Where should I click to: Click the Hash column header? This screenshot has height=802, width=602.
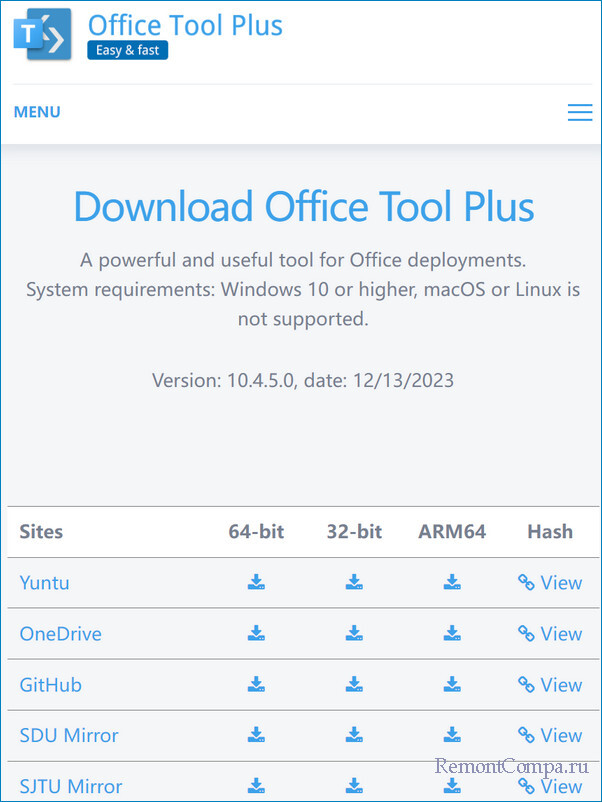550,531
